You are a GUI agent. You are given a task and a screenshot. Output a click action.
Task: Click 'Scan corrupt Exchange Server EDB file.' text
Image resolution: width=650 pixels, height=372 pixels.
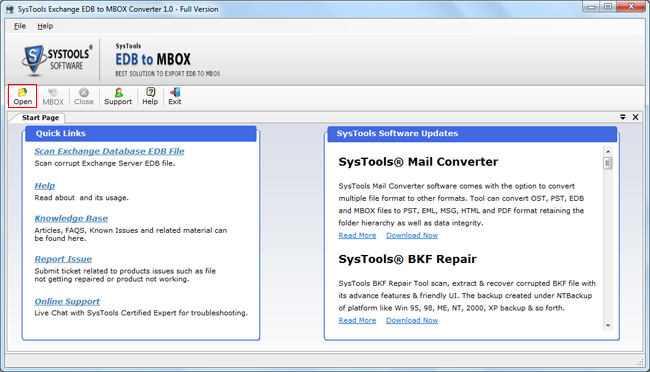click(105, 163)
